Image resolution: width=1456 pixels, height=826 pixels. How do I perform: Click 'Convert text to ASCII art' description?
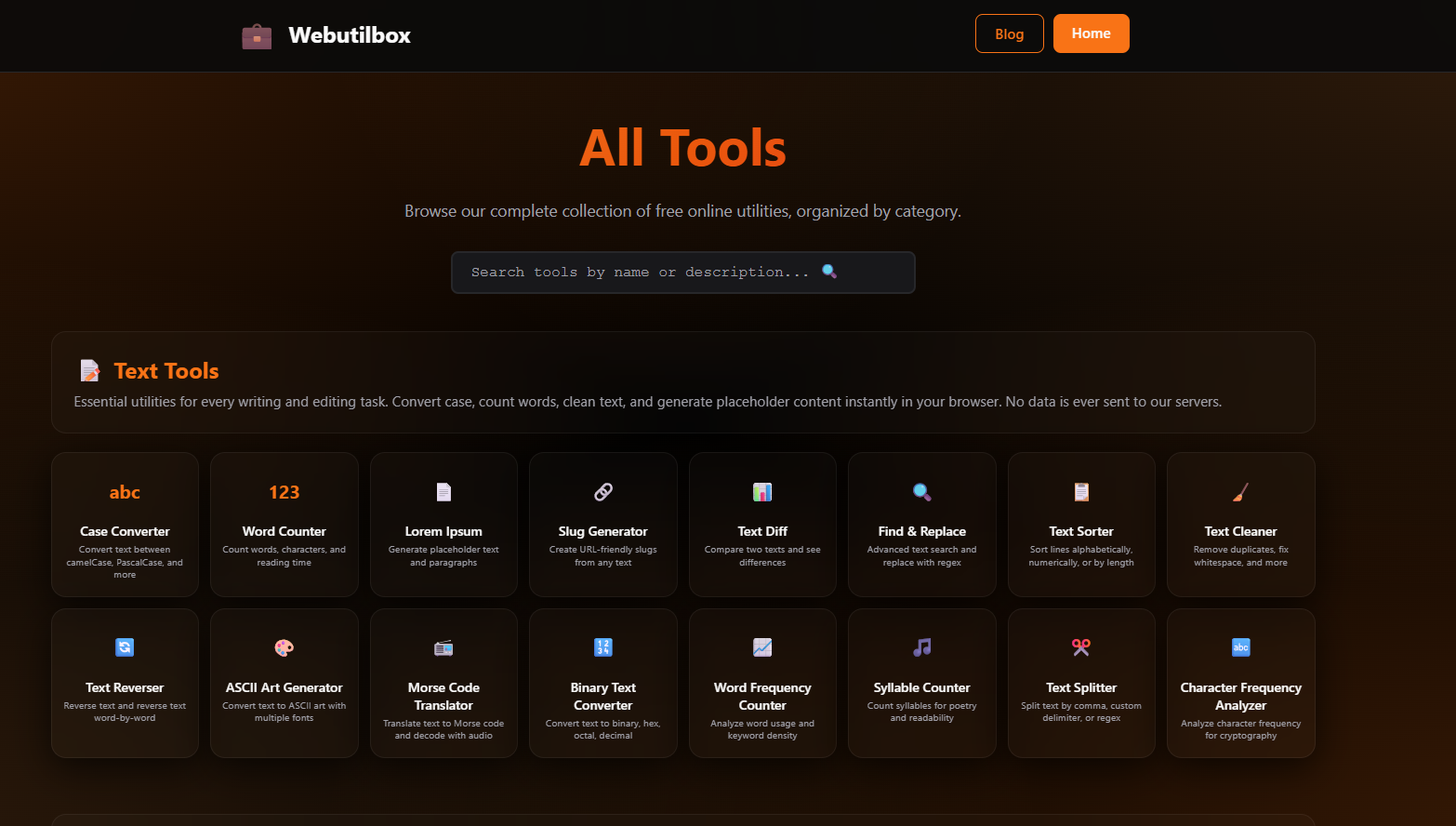click(285, 712)
